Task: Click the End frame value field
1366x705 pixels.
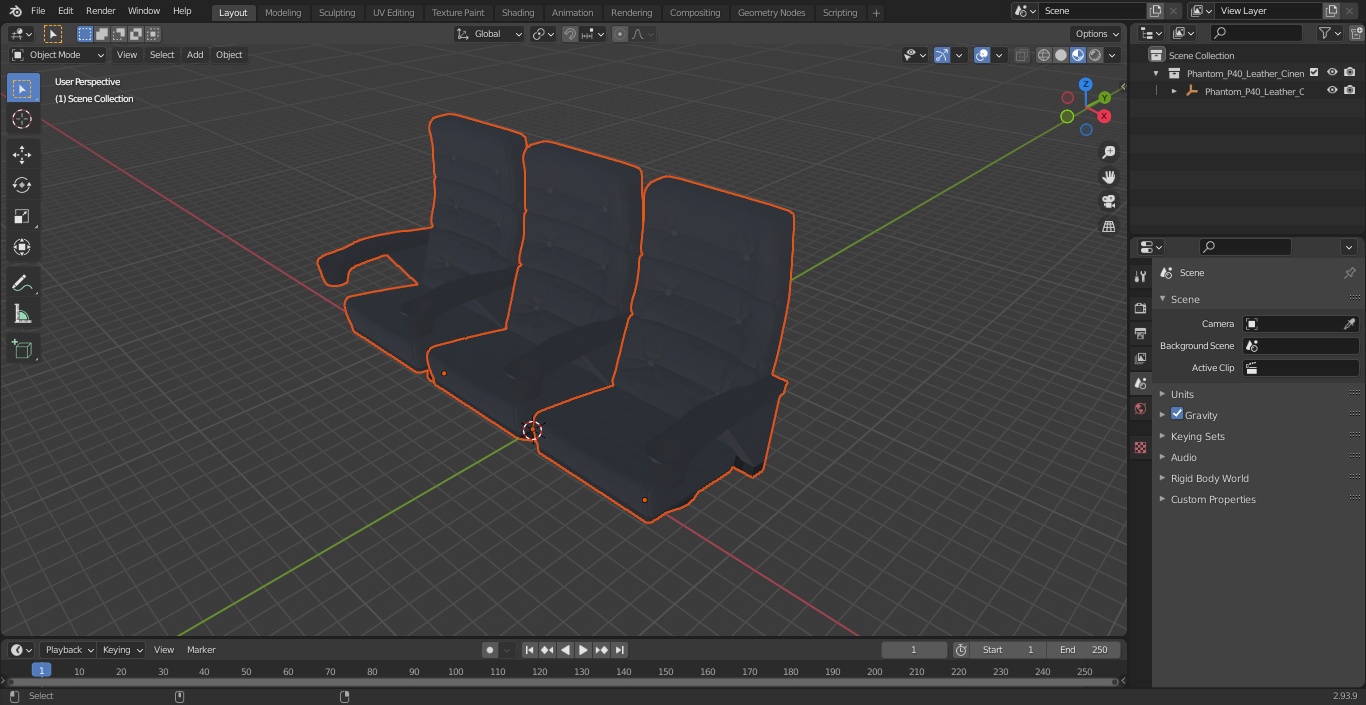Action: tap(1084, 650)
